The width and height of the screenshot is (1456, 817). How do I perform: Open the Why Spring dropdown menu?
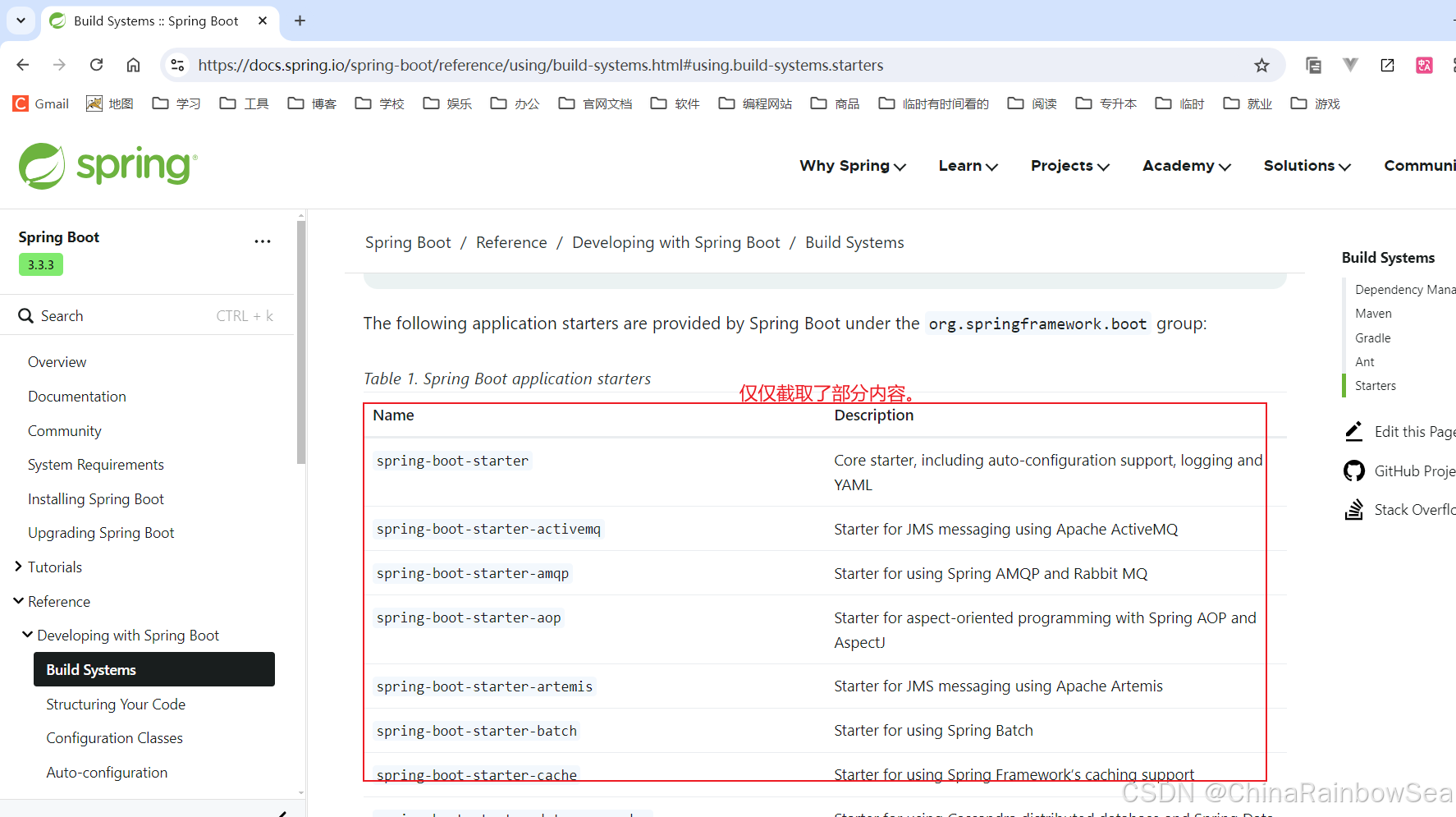pyautogui.click(x=852, y=166)
